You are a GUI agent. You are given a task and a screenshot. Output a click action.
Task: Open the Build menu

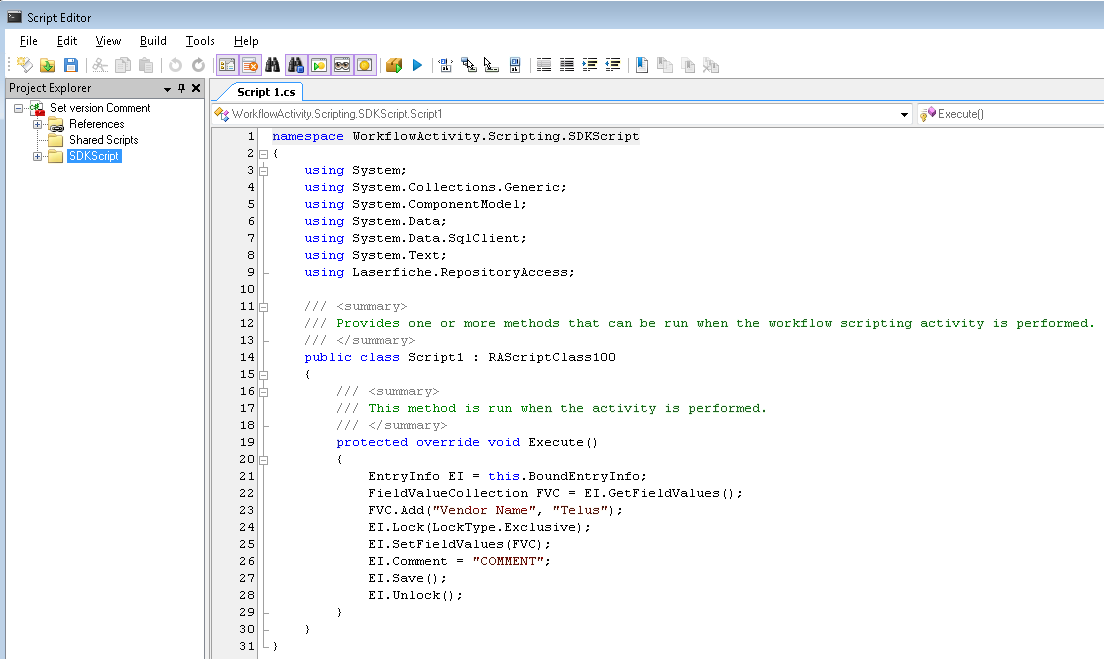click(153, 41)
